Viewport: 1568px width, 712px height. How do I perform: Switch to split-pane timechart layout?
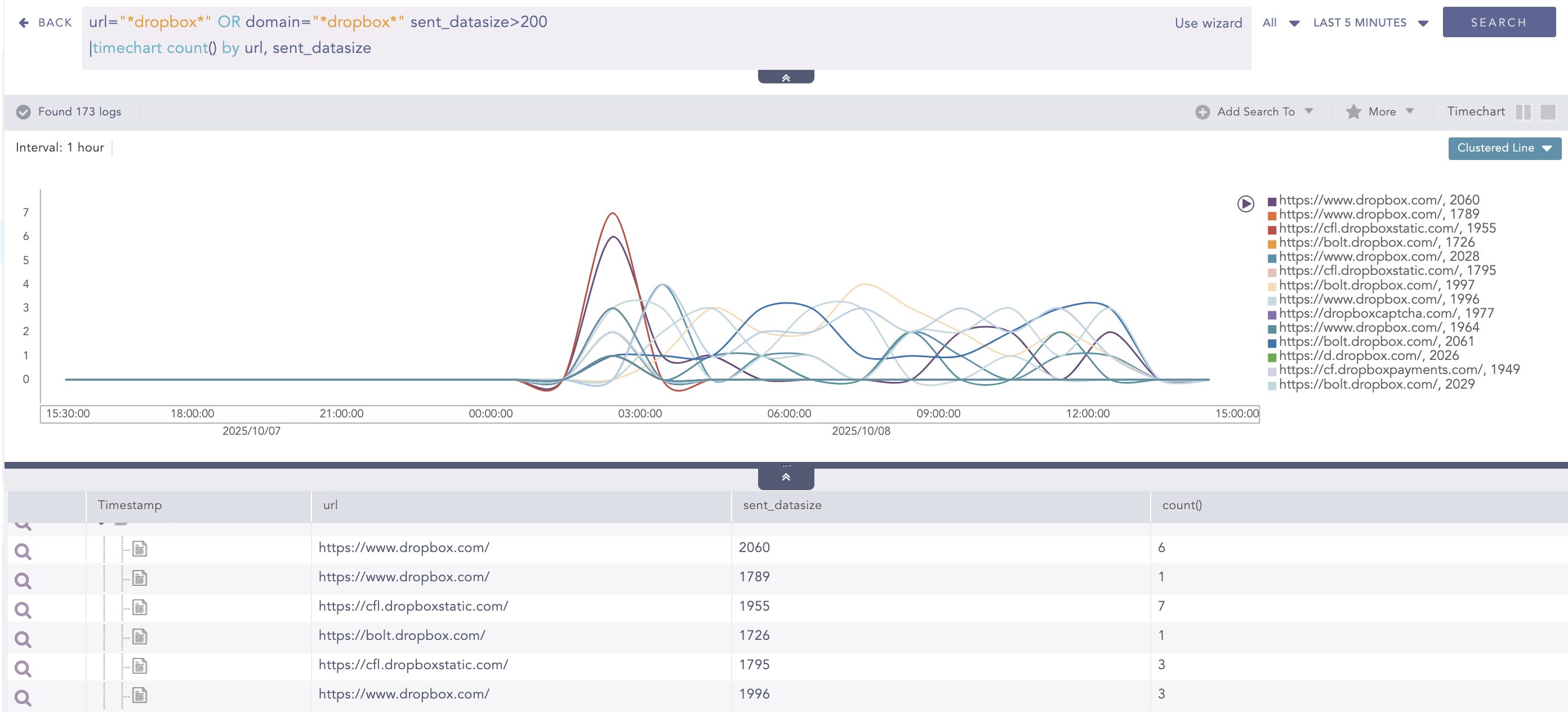[x=1523, y=112]
